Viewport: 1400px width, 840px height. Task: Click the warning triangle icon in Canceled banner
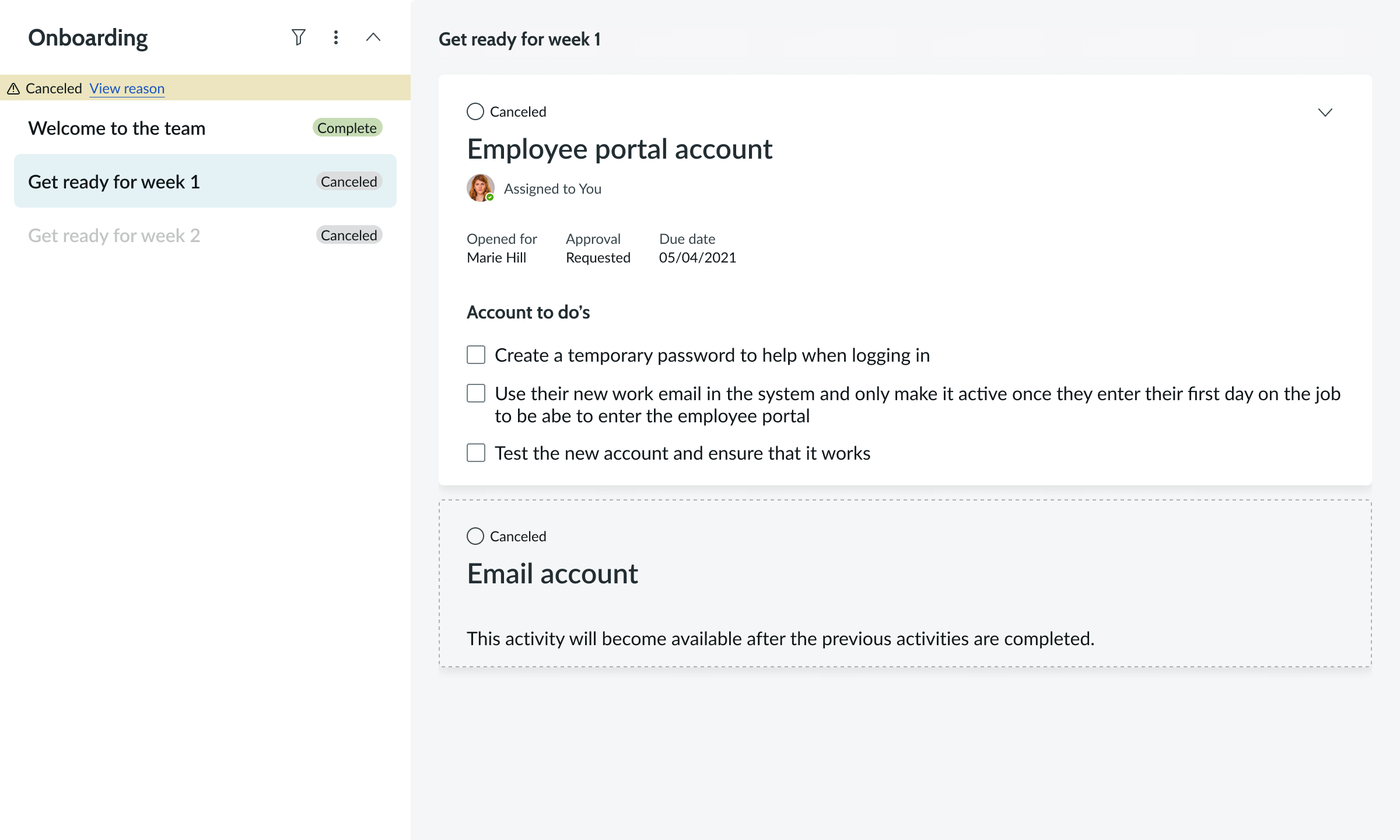[13, 89]
